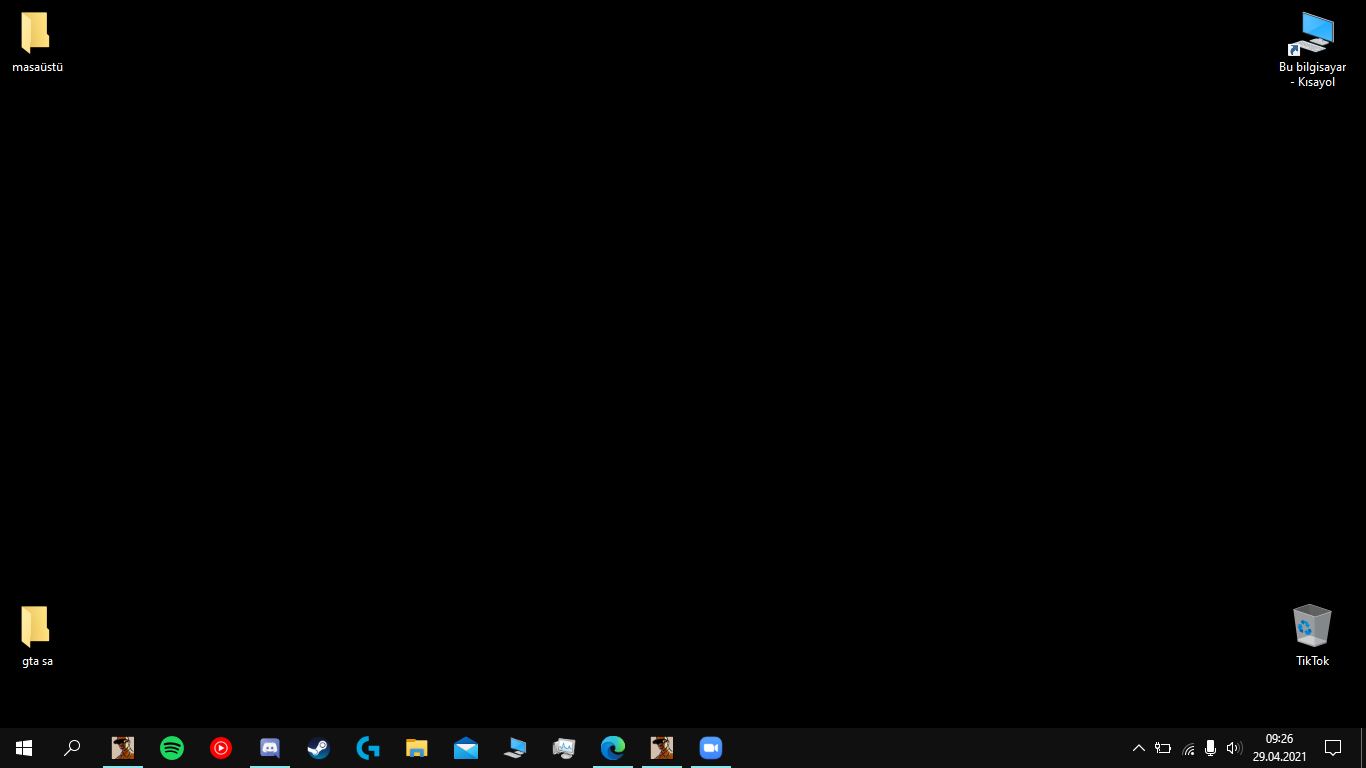Switch to Discord on the taskbar
The image size is (1366, 768).
[270, 748]
